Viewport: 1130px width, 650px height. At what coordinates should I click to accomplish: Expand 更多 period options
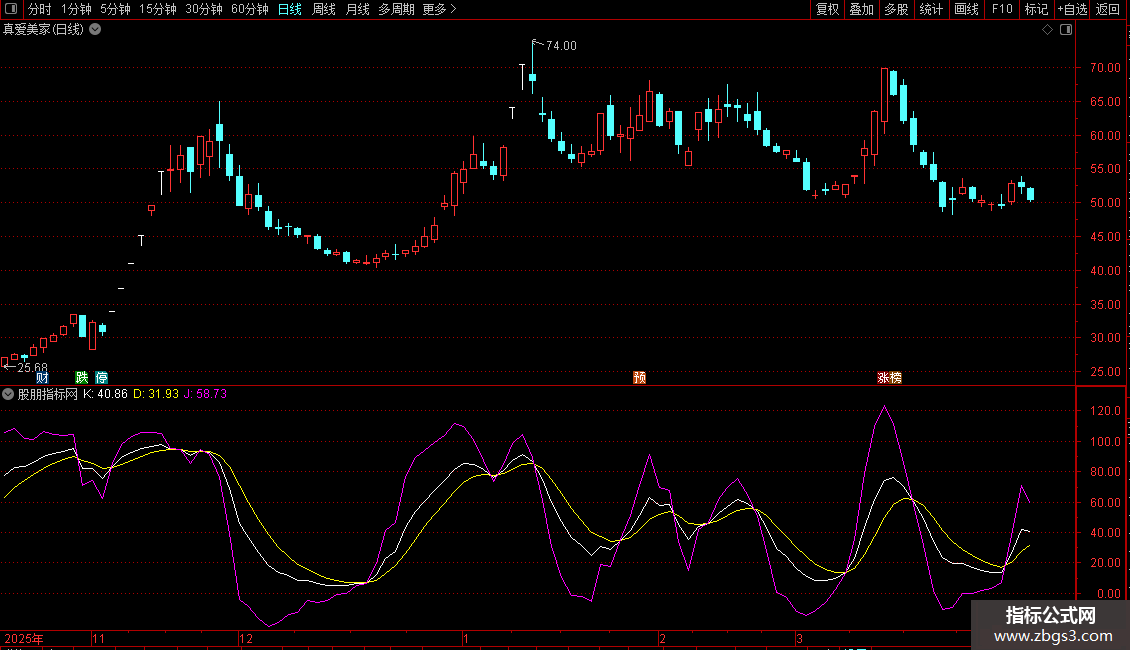(x=439, y=9)
